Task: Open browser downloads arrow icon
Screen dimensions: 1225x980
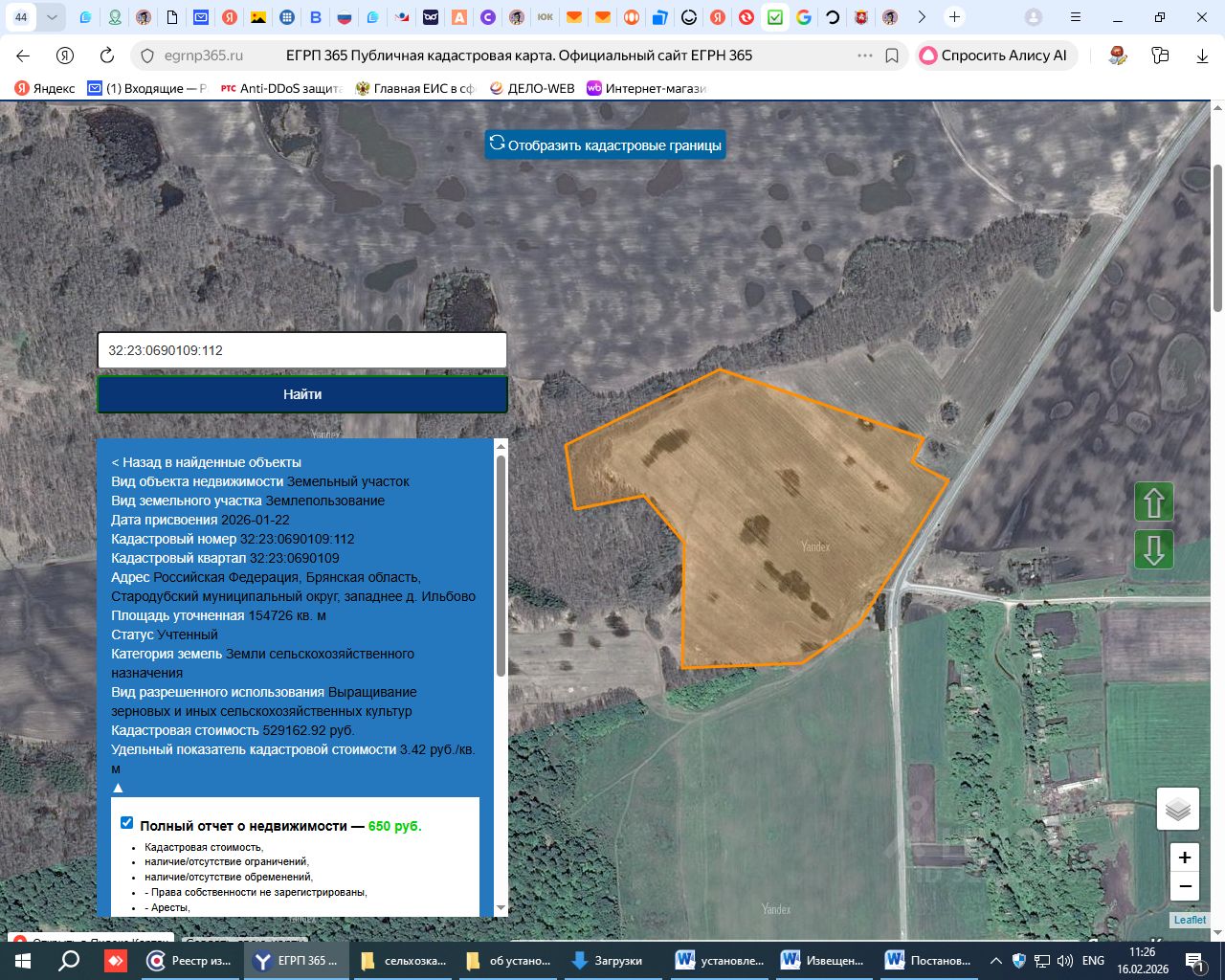Action: pos(1202,56)
